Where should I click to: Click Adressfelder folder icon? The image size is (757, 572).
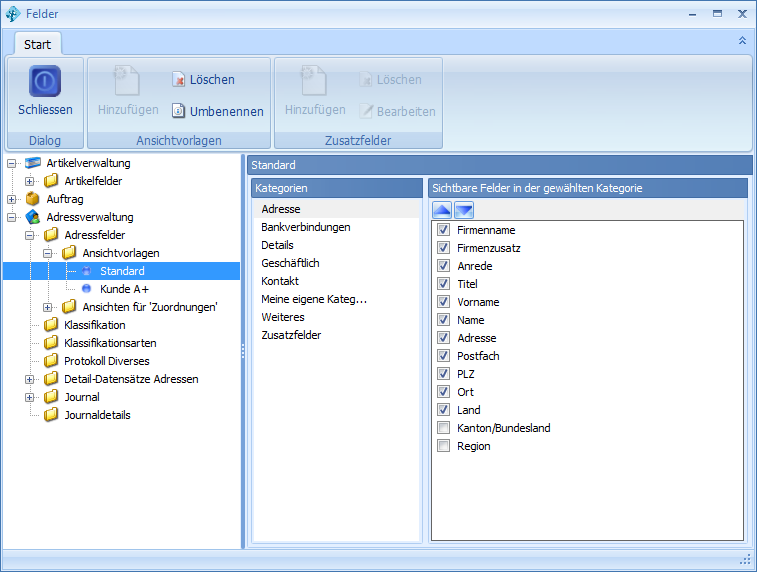[x=51, y=235]
